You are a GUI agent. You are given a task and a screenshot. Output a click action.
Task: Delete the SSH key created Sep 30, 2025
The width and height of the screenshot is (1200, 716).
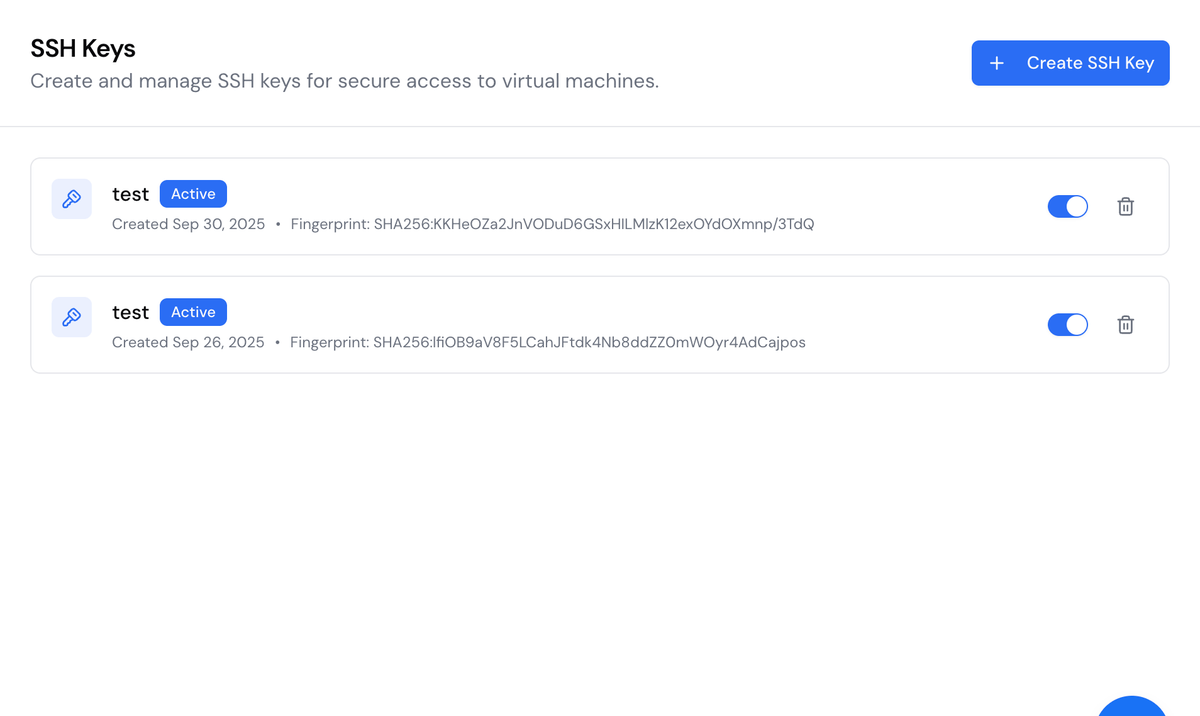click(1125, 207)
